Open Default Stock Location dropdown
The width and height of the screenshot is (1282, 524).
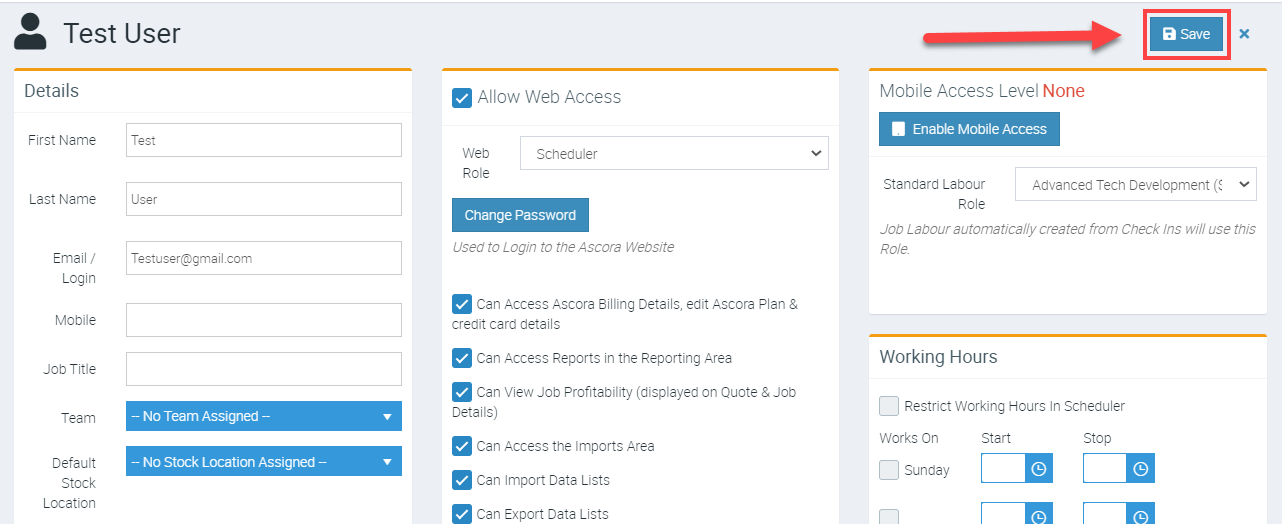tap(263, 462)
